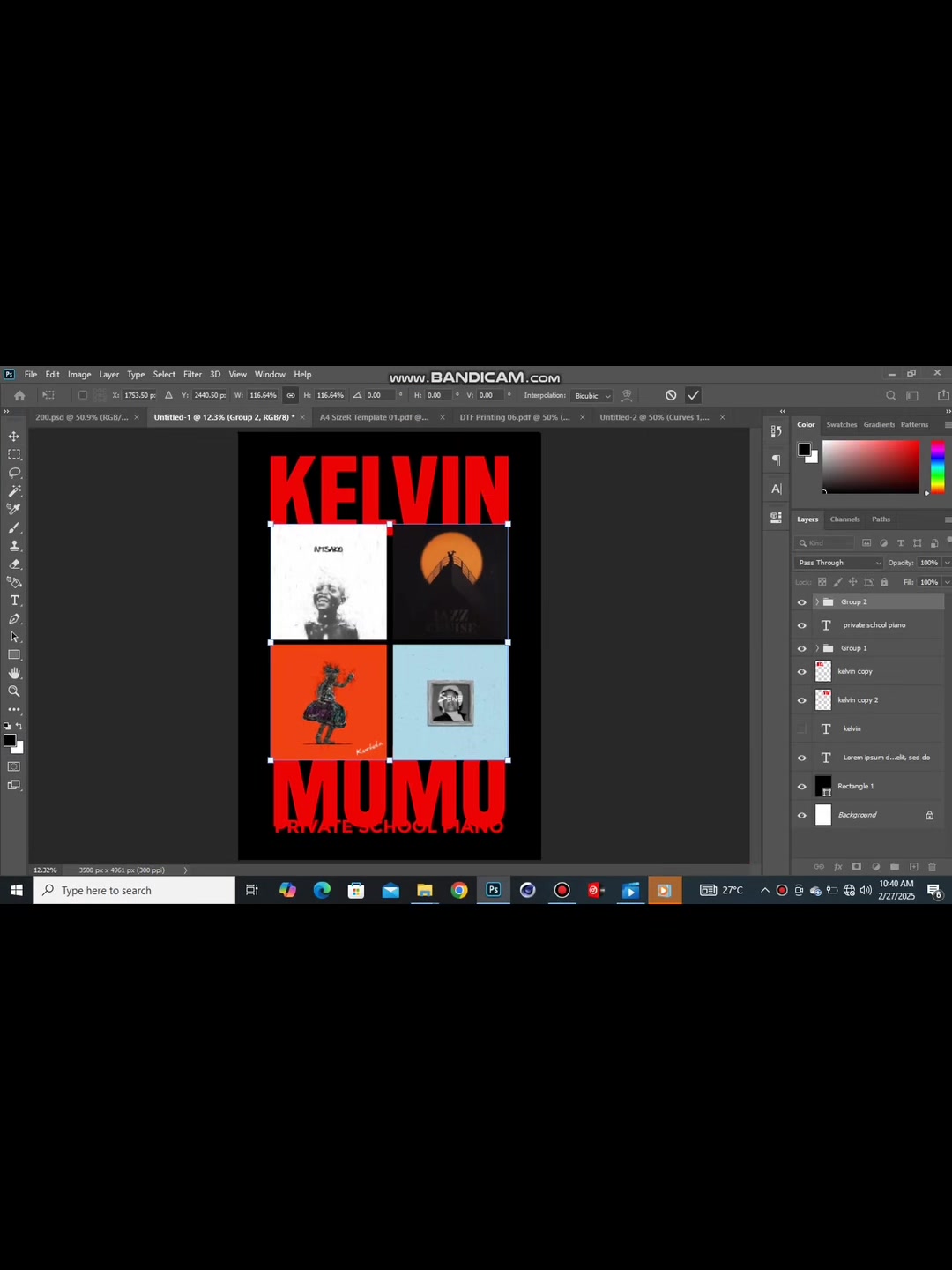Expand the Group 1 folder
Screen dimensions: 952x1270
[817, 648]
